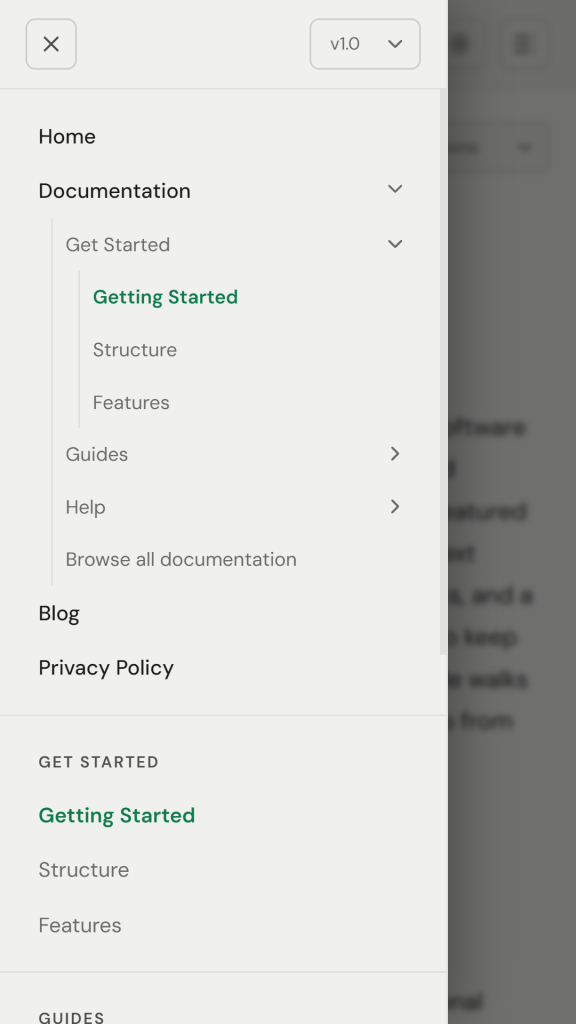Viewport: 576px width, 1024px height.
Task: Collapse the Documentation section chevron
Action: 395,189
